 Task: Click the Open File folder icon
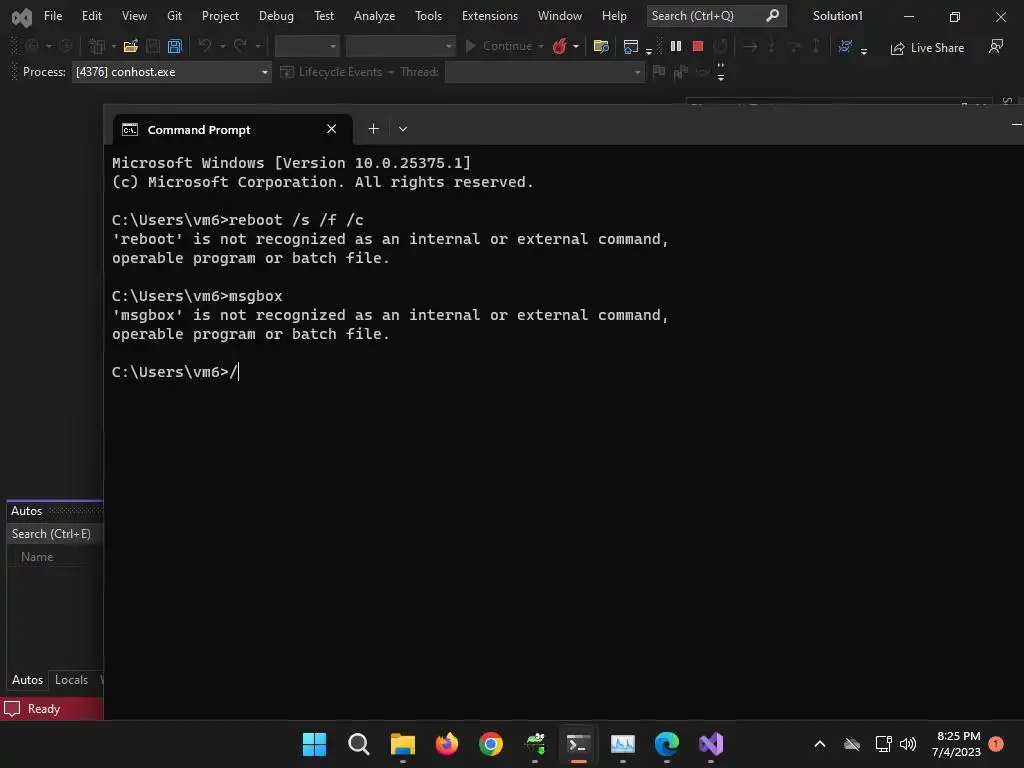point(131,46)
